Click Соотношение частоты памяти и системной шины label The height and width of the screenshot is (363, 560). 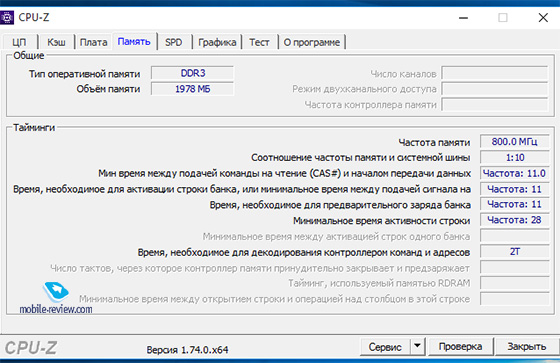click(361, 158)
